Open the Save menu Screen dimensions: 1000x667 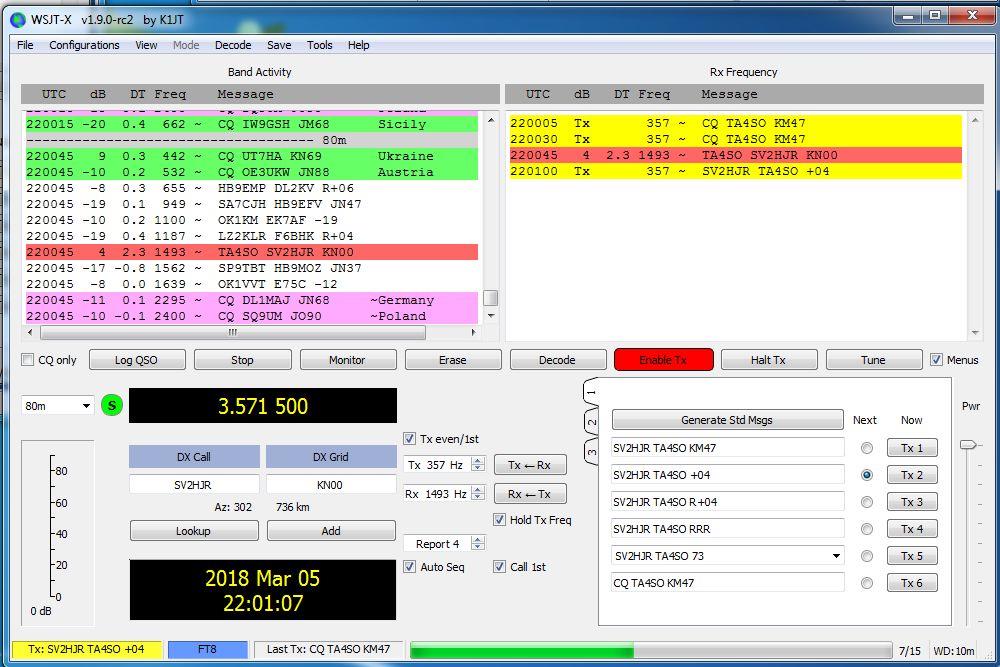(279, 45)
